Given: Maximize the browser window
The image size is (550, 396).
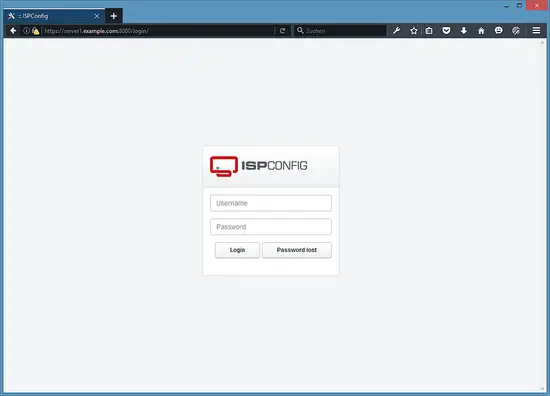Looking at the screenshot, I should click(519, 5).
